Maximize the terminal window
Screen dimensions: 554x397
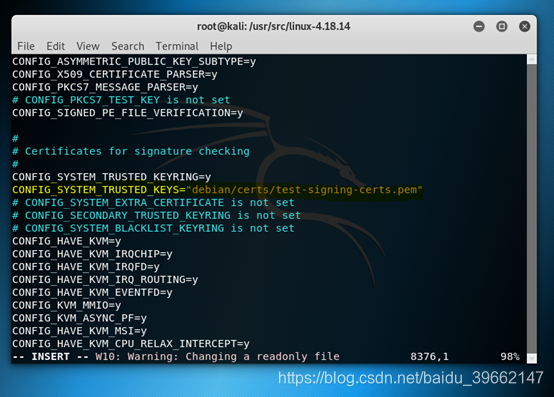point(502,26)
